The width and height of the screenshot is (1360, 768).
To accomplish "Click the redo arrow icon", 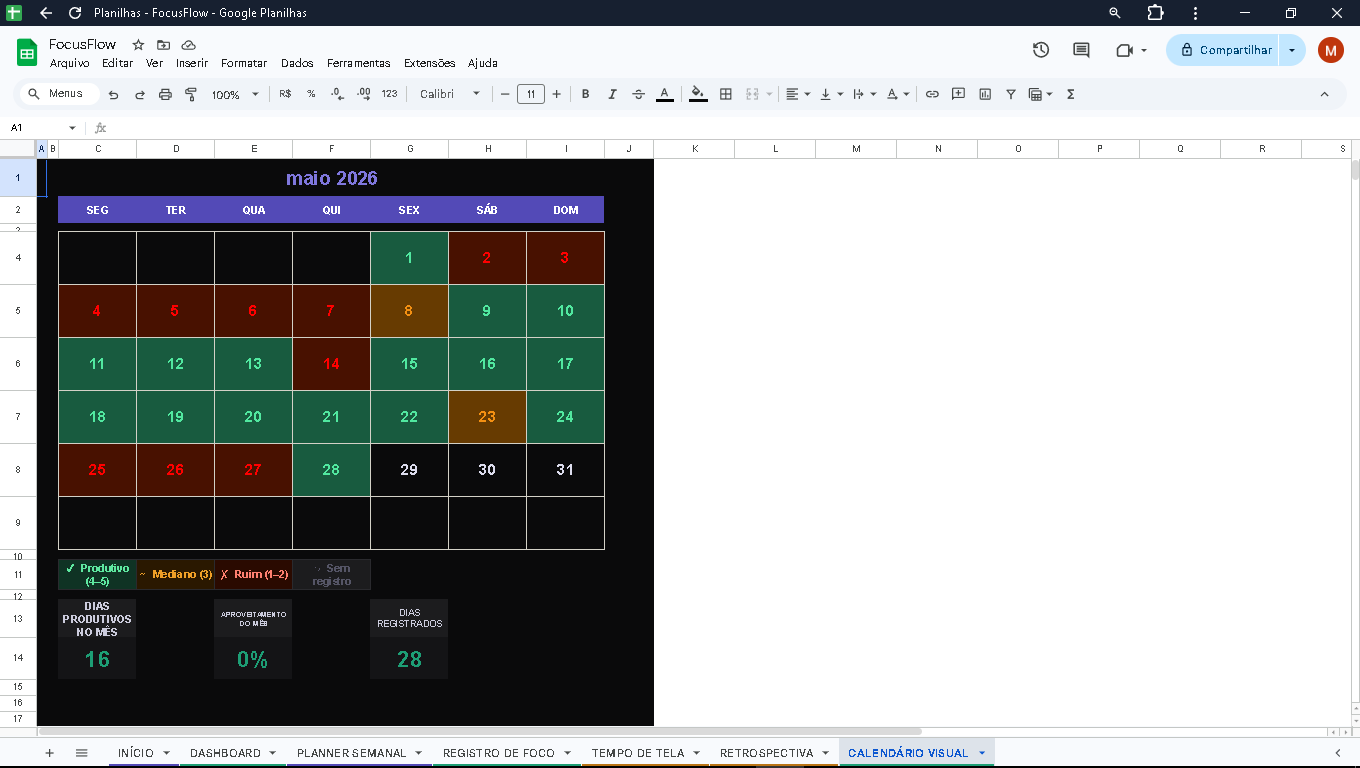I will [x=140, y=94].
